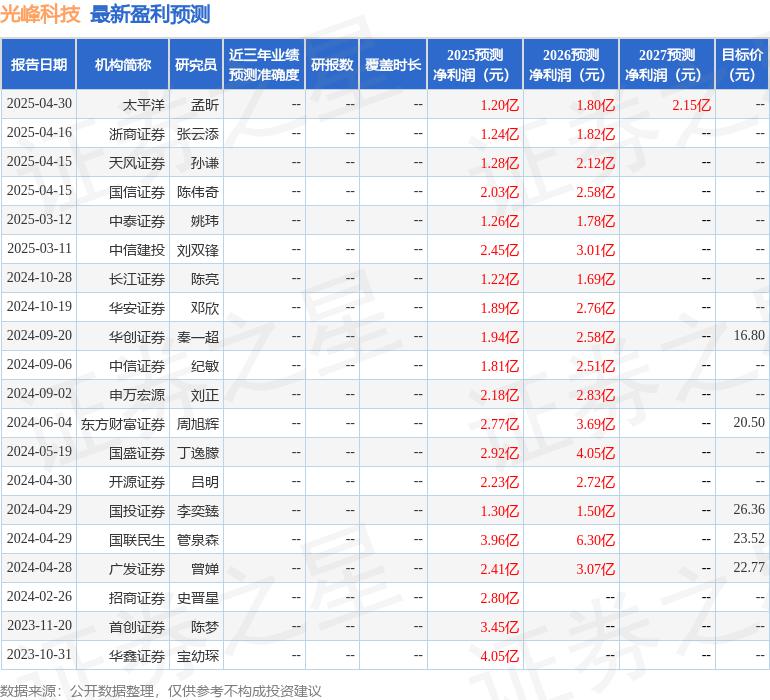Click the 4.05亿 forecast for 国盛证券
The height and width of the screenshot is (700, 770).
click(x=595, y=452)
